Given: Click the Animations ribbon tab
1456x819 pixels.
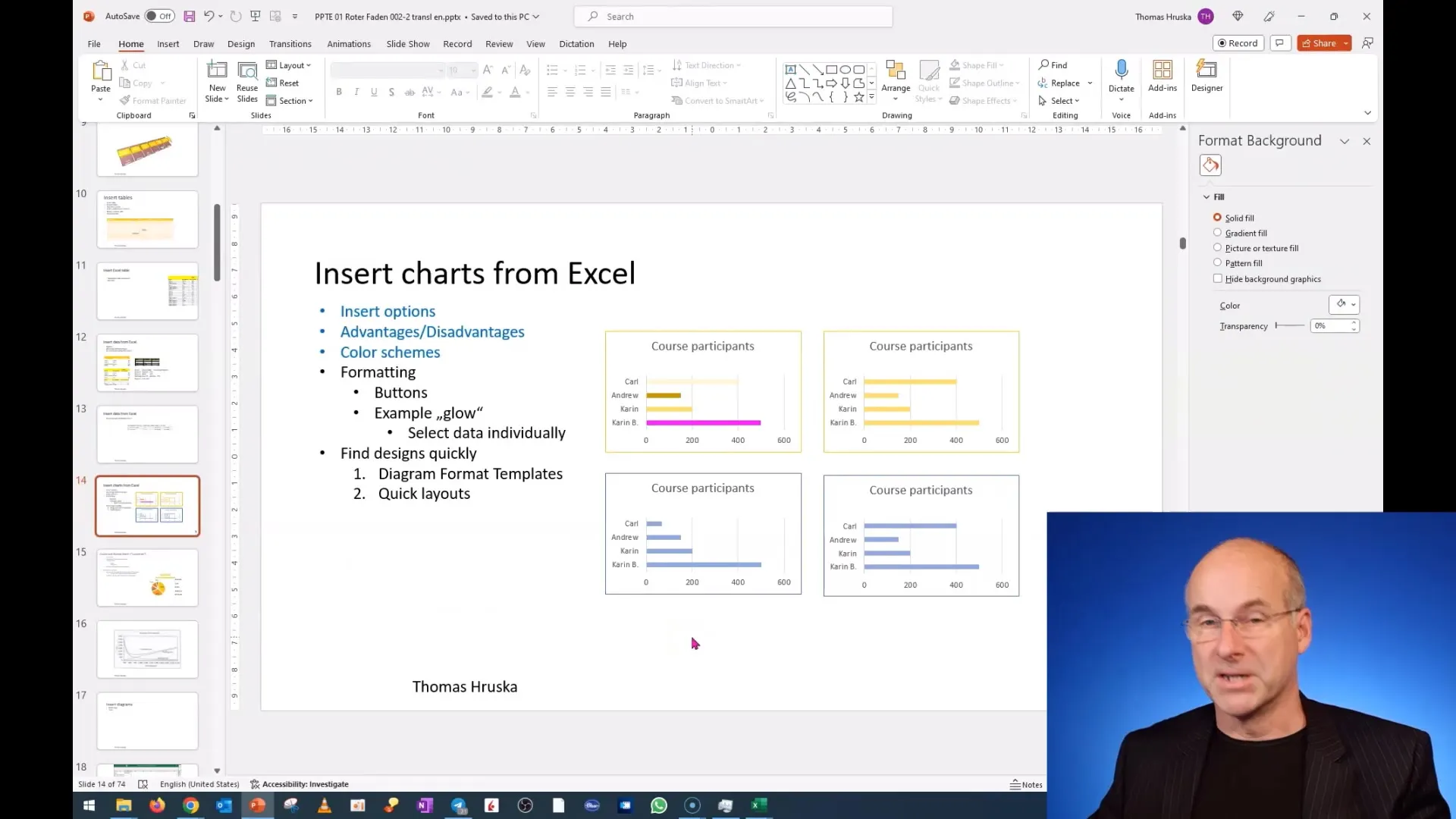Looking at the screenshot, I should [x=349, y=43].
